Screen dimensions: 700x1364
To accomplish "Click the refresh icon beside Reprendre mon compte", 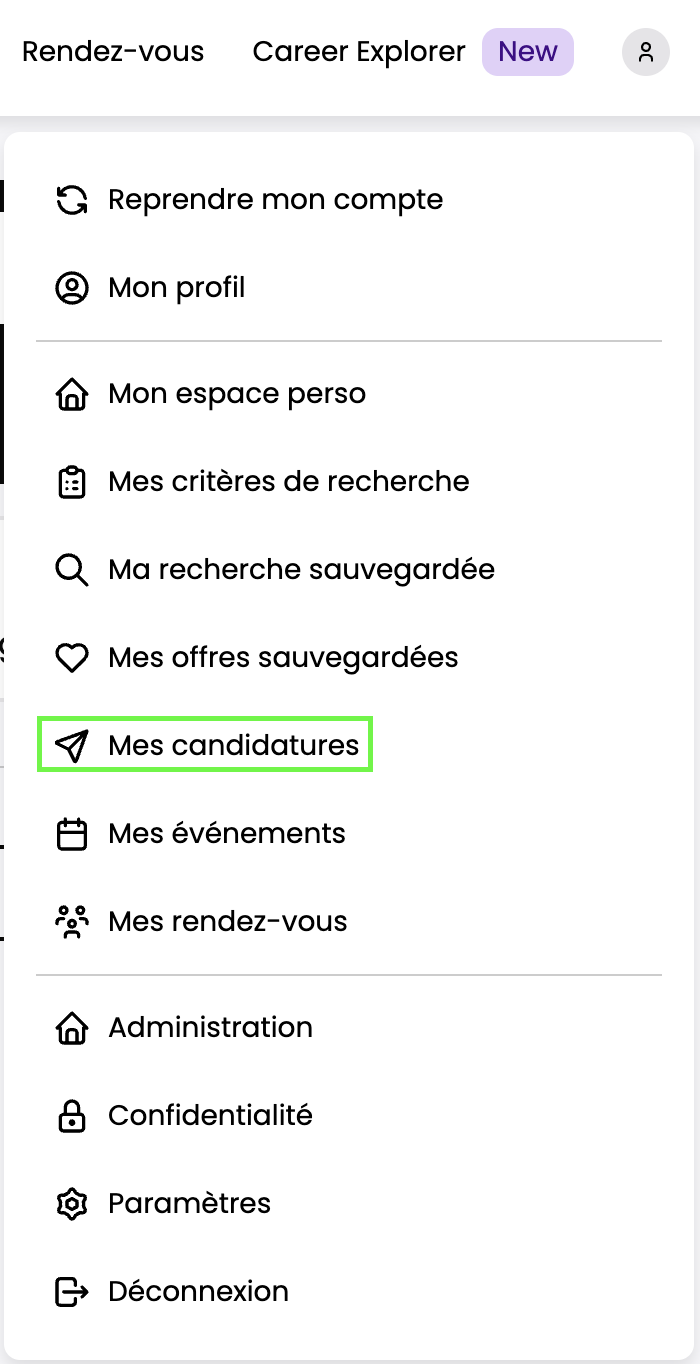I will tap(72, 200).
